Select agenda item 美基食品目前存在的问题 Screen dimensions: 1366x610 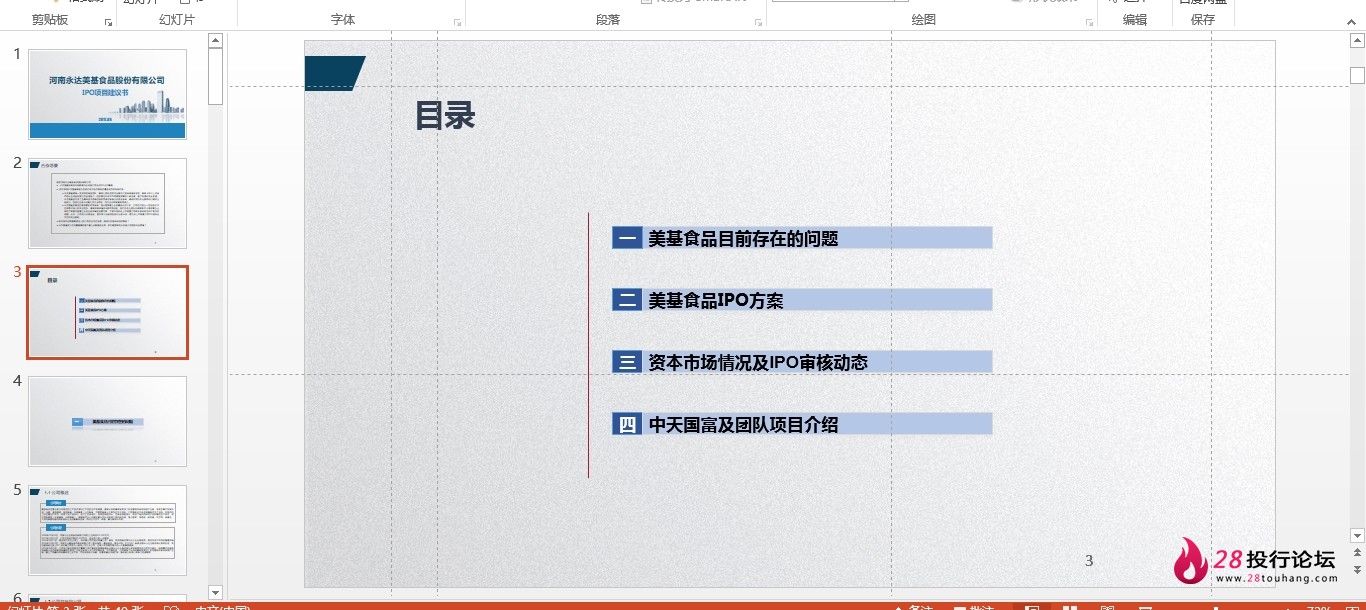point(743,238)
